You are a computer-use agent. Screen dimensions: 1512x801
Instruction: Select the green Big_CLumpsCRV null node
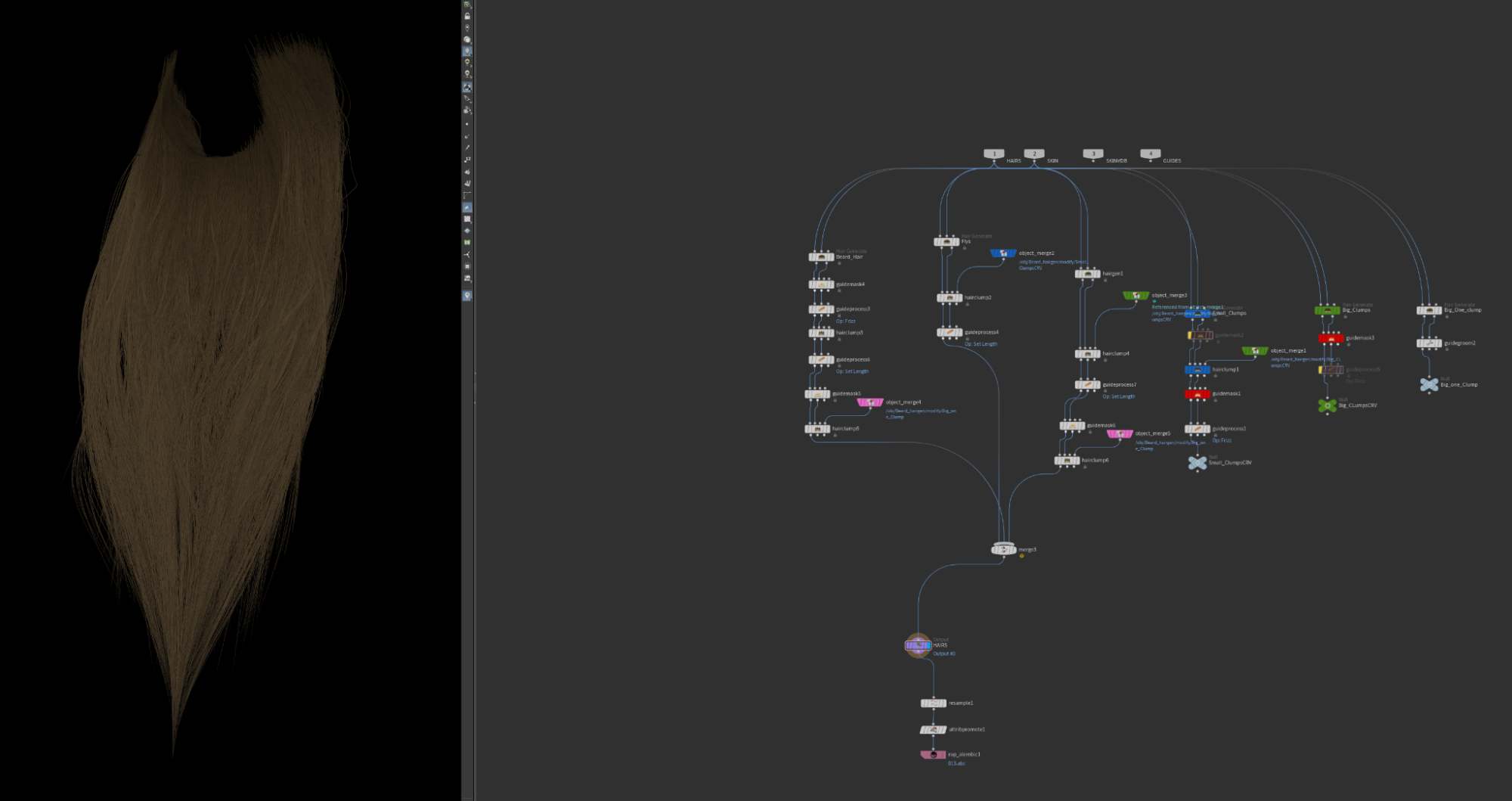[x=1328, y=406]
